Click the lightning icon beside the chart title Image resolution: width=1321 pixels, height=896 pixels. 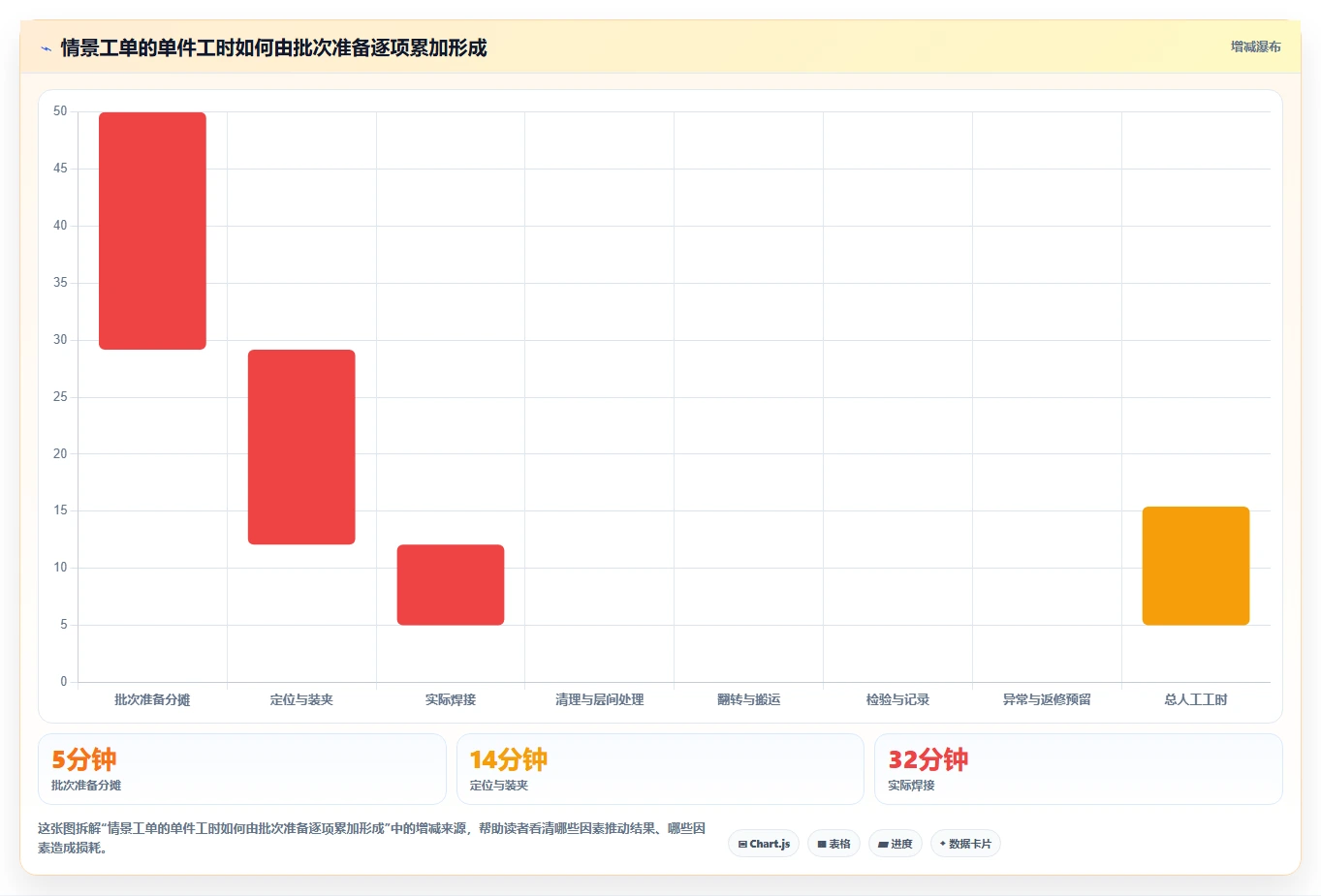[x=46, y=48]
